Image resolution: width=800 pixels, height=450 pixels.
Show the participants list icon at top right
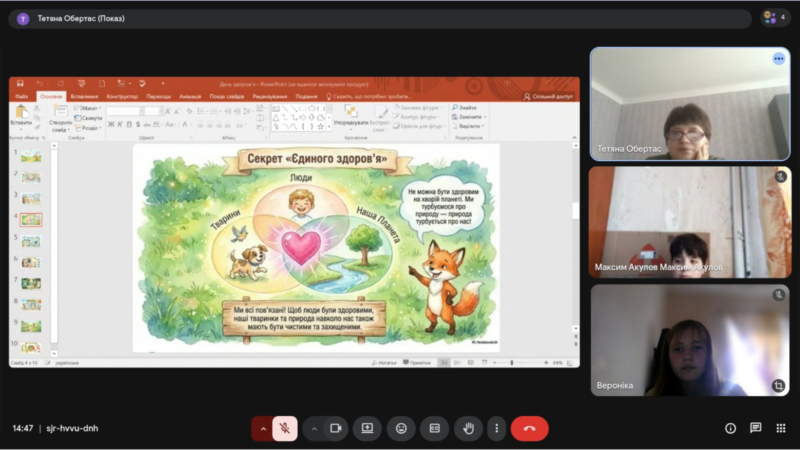(773, 18)
